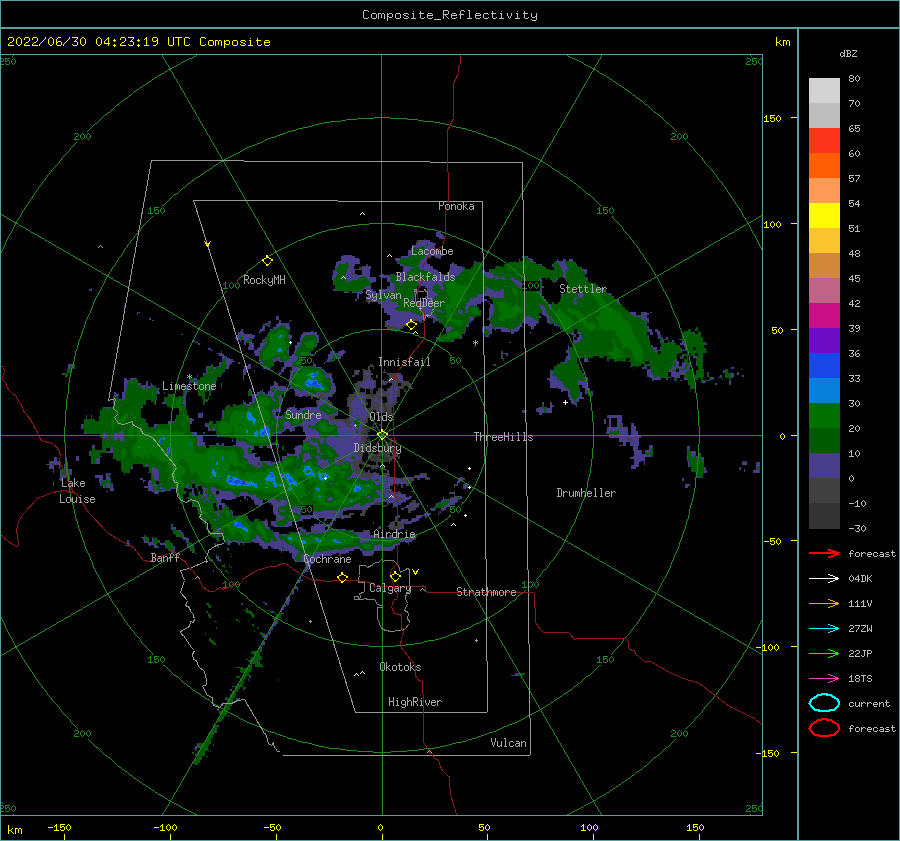The height and width of the screenshot is (841, 900).
Task: Pick the dark orange swatch between 60 and 57 dBZ
Action: (824, 165)
